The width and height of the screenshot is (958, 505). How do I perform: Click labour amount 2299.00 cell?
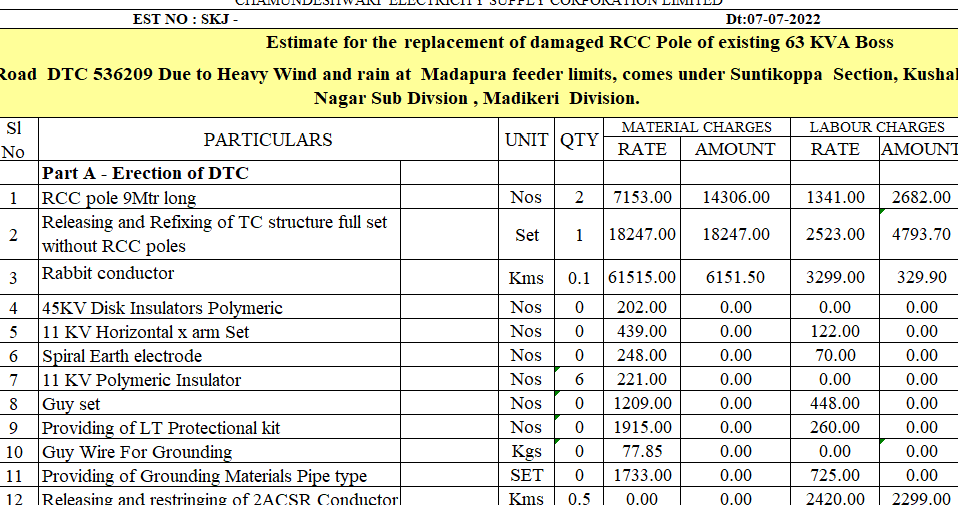coord(920,496)
